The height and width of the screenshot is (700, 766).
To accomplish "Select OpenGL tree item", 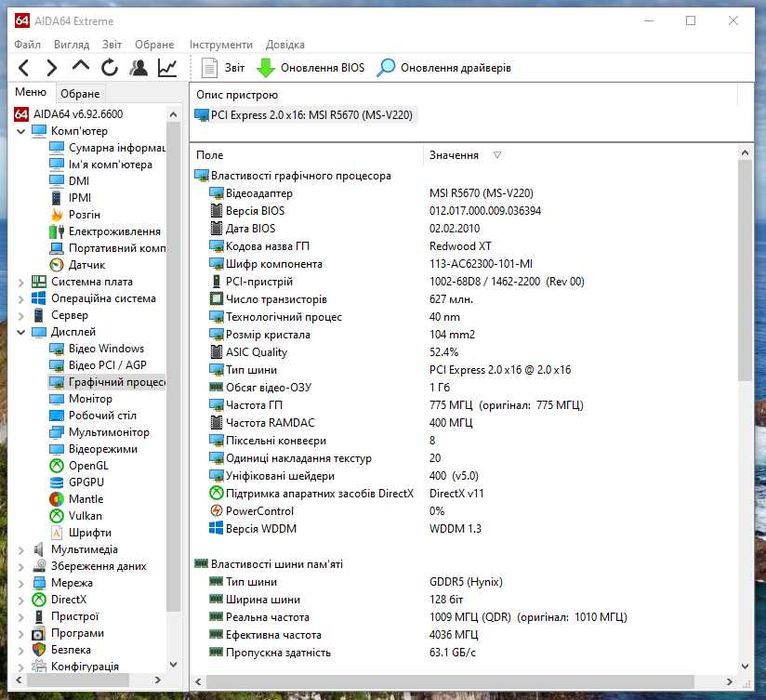I will [79, 466].
